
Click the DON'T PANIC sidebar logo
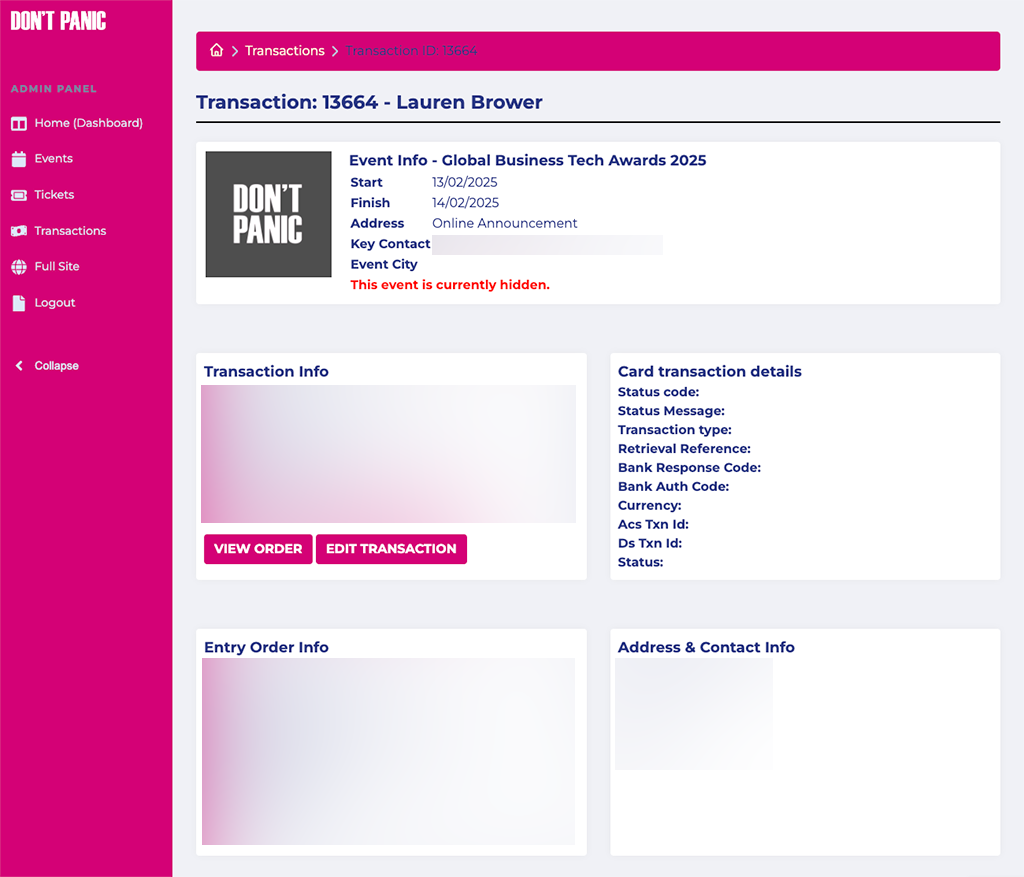tap(58, 21)
